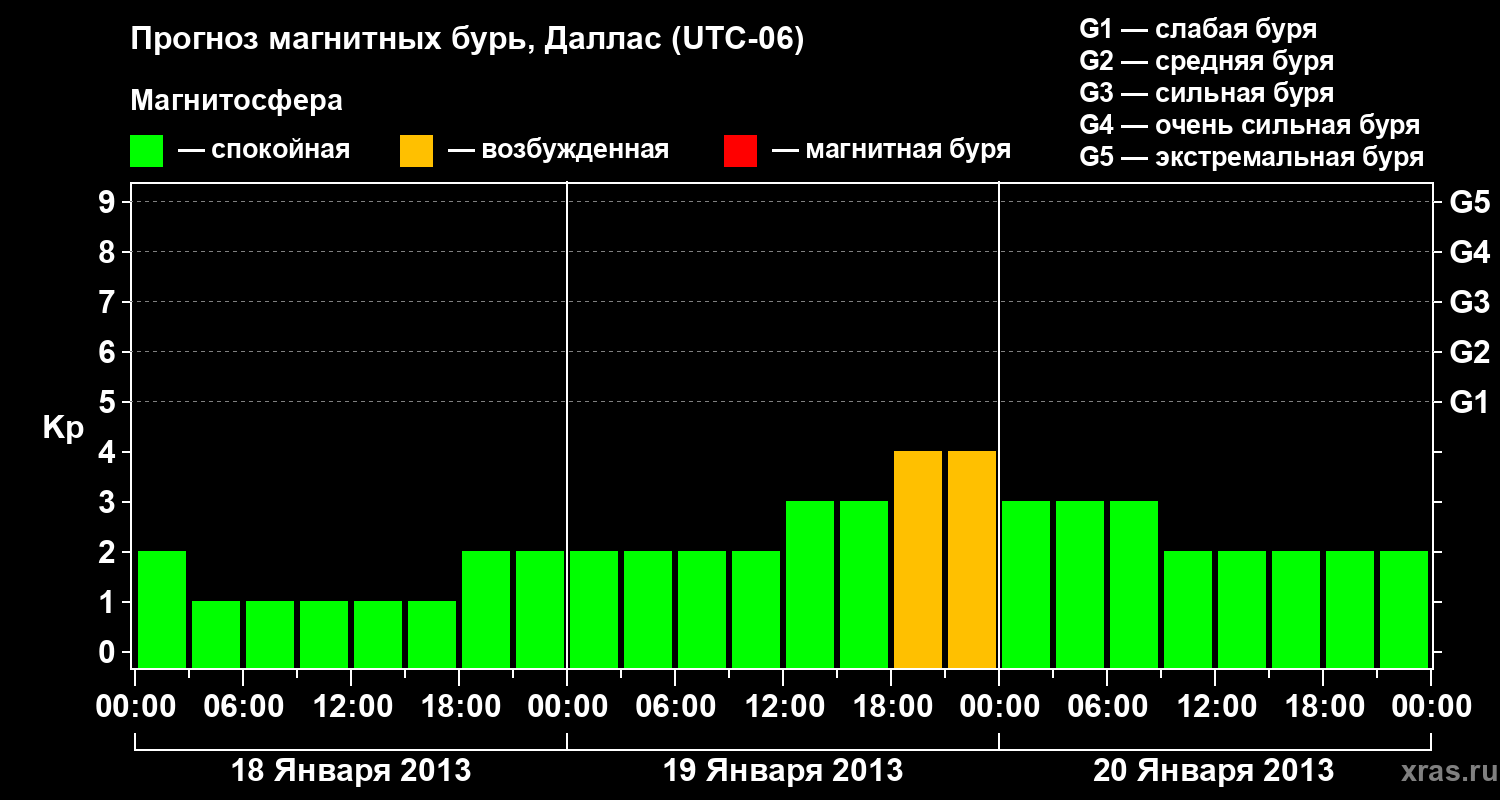The image size is (1500, 800).
Task: Click the '12:00' tick label for 18 Января
Action: pyautogui.click(x=351, y=707)
